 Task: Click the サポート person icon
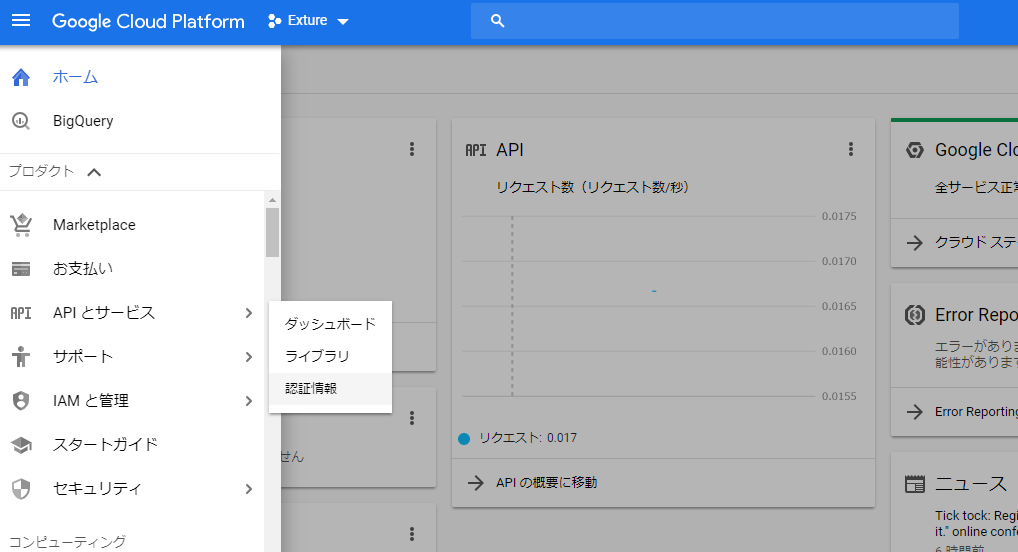click(x=21, y=357)
